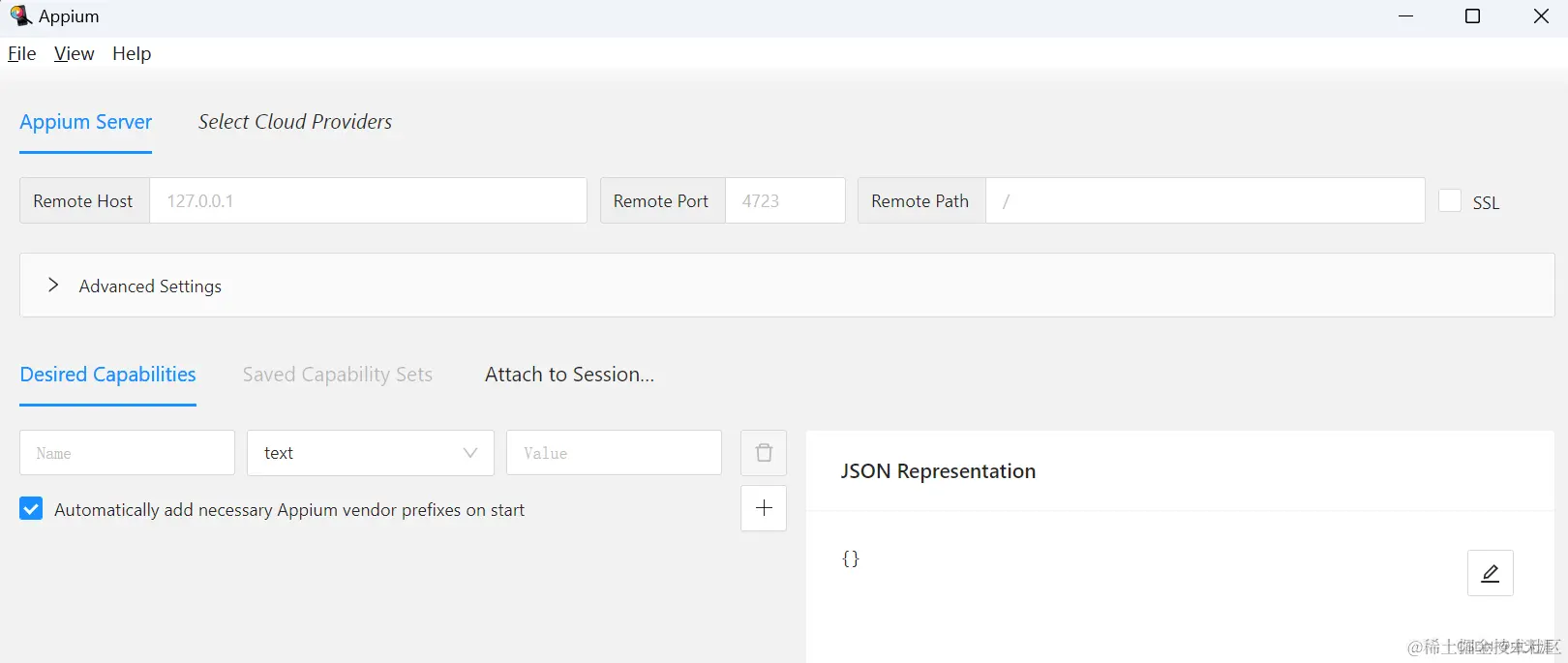Click the Remote Port label

(x=661, y=200)
